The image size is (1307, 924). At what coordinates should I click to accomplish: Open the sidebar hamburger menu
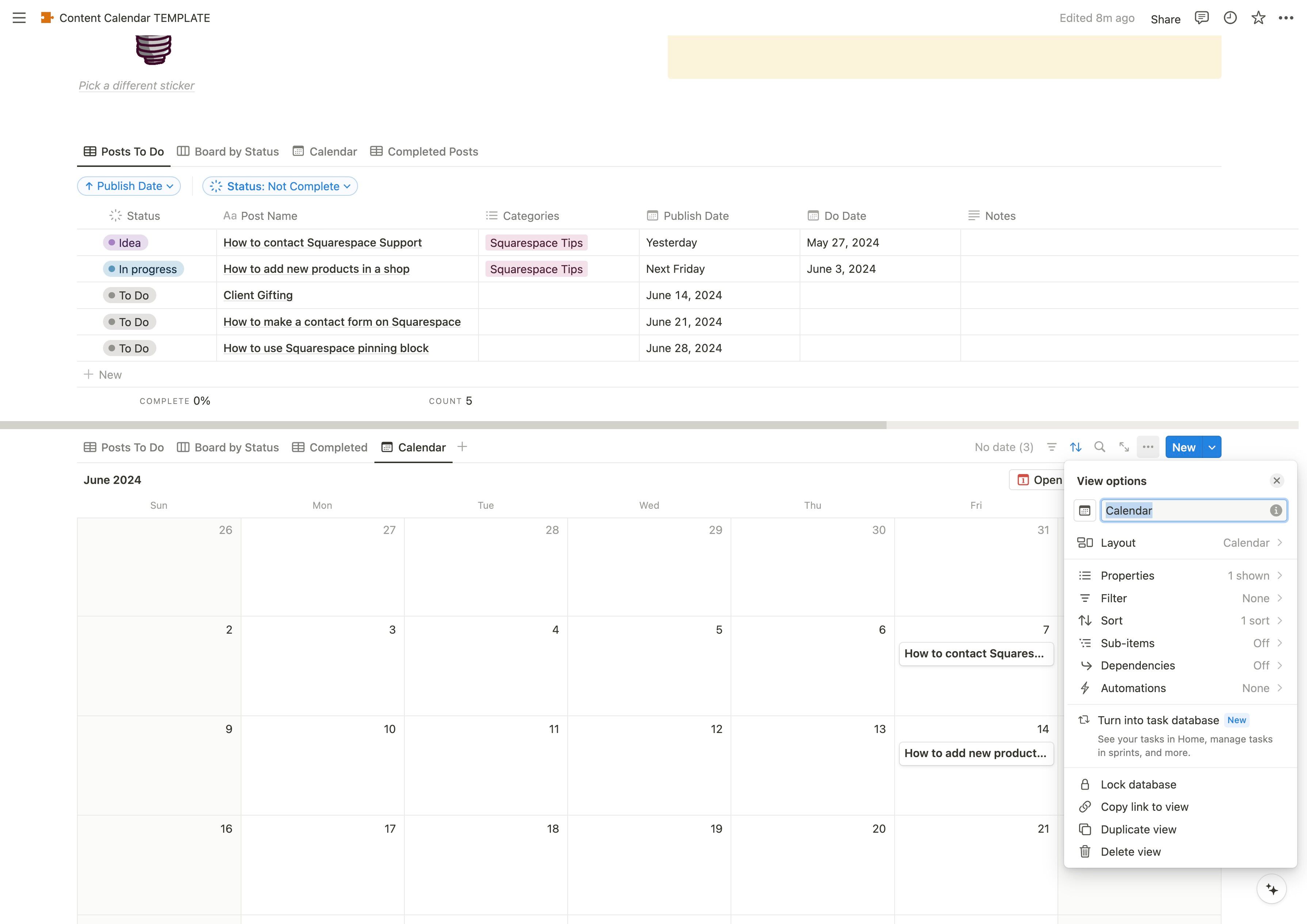click(x=19, y=18)
